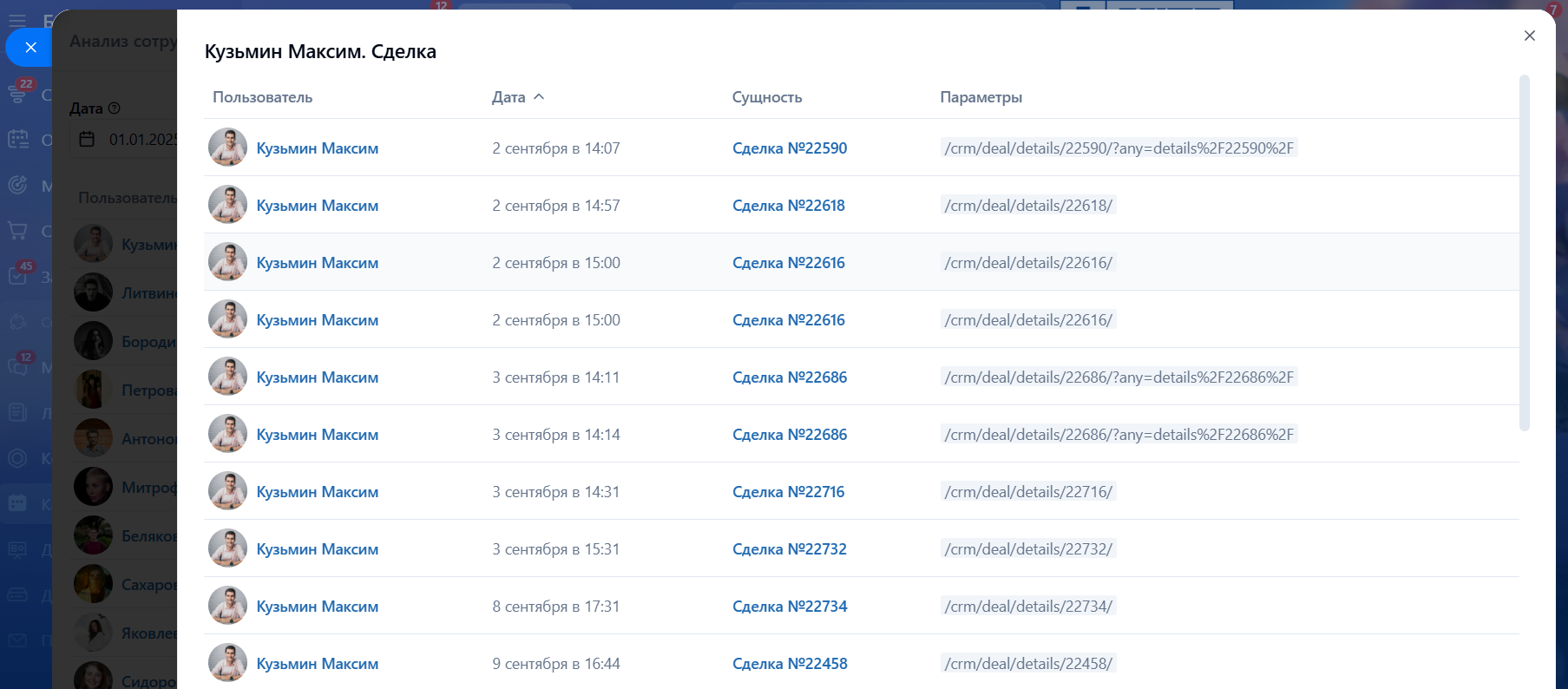1568x689 pixels.
Task: Click the avatar in the Сделка №22716 row
Action: pyautogui.click(x=227, y=491)
